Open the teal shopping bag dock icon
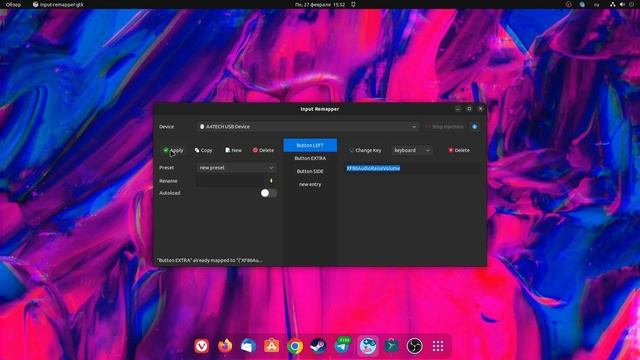 391,346
